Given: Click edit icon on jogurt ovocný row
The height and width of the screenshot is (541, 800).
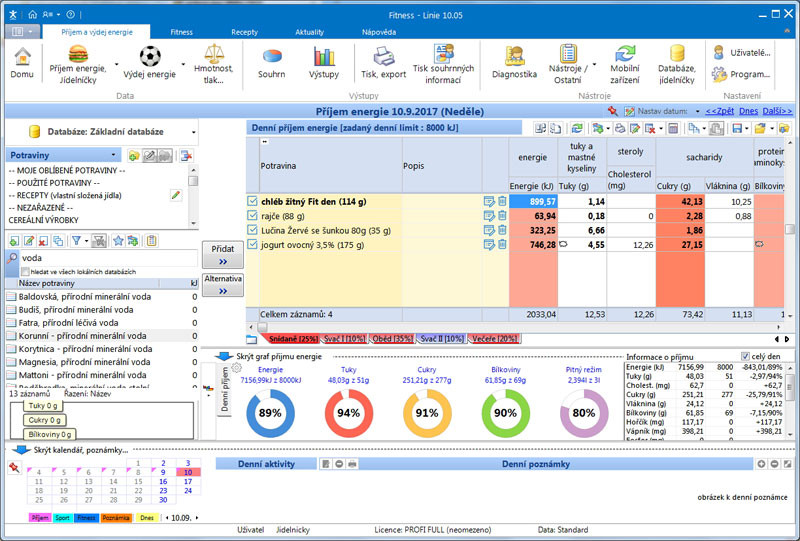Looking at the screenshot, I should pyautogui.click(x=489, y=245).
